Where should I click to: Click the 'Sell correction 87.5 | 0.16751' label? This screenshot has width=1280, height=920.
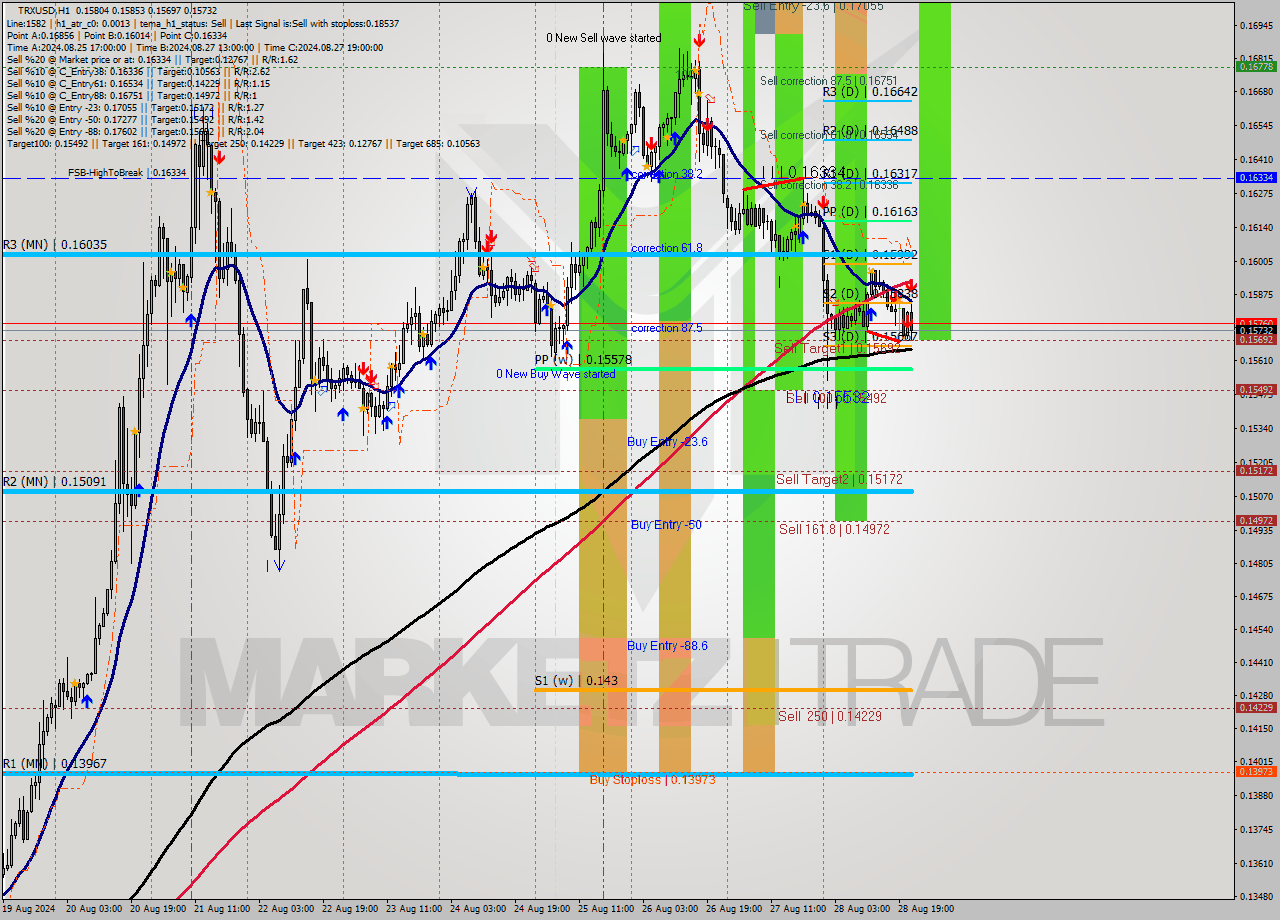(828, 81)
